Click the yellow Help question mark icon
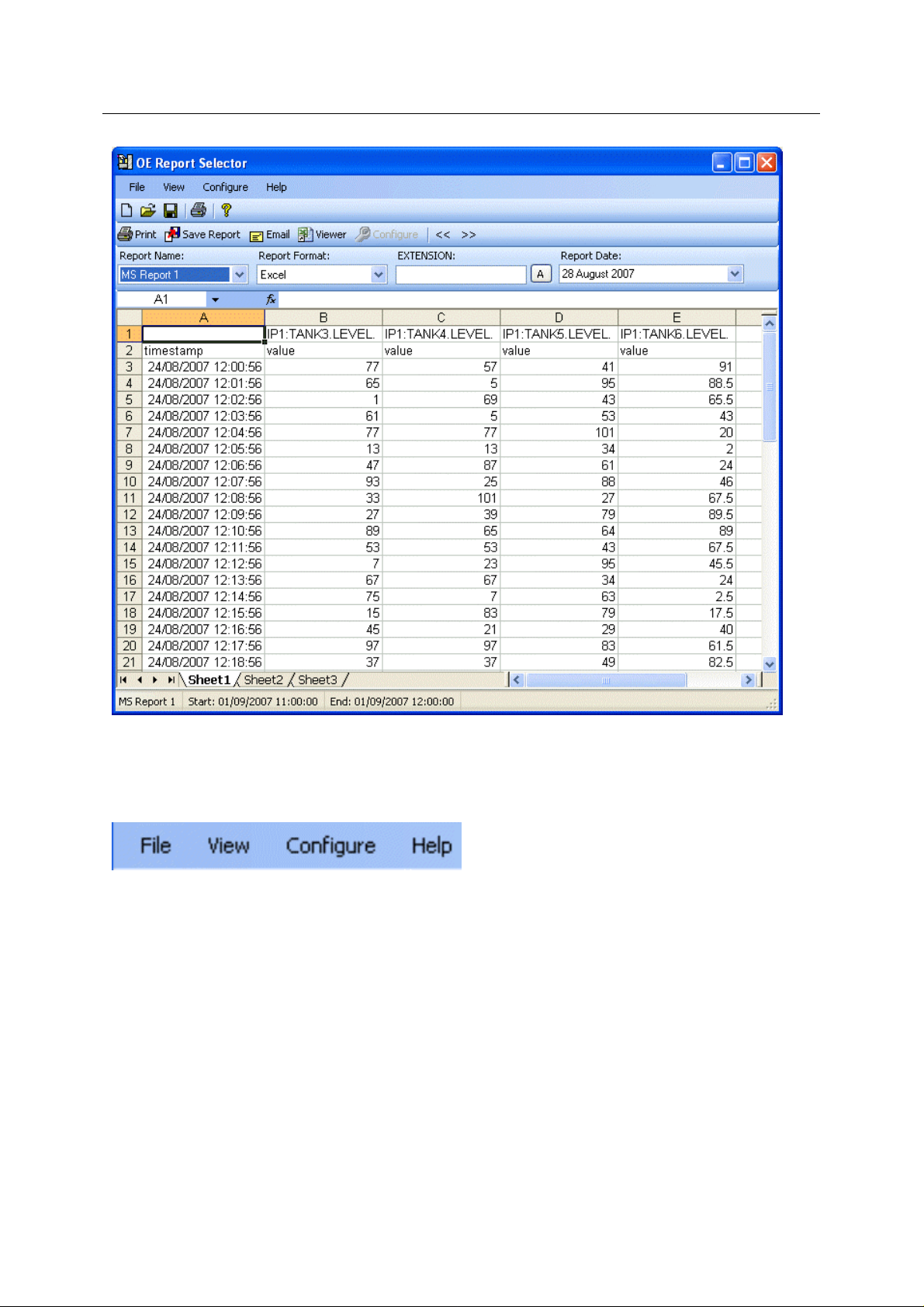The height and width of the screenshot is (1307, 924). click(x=227, y=210)
